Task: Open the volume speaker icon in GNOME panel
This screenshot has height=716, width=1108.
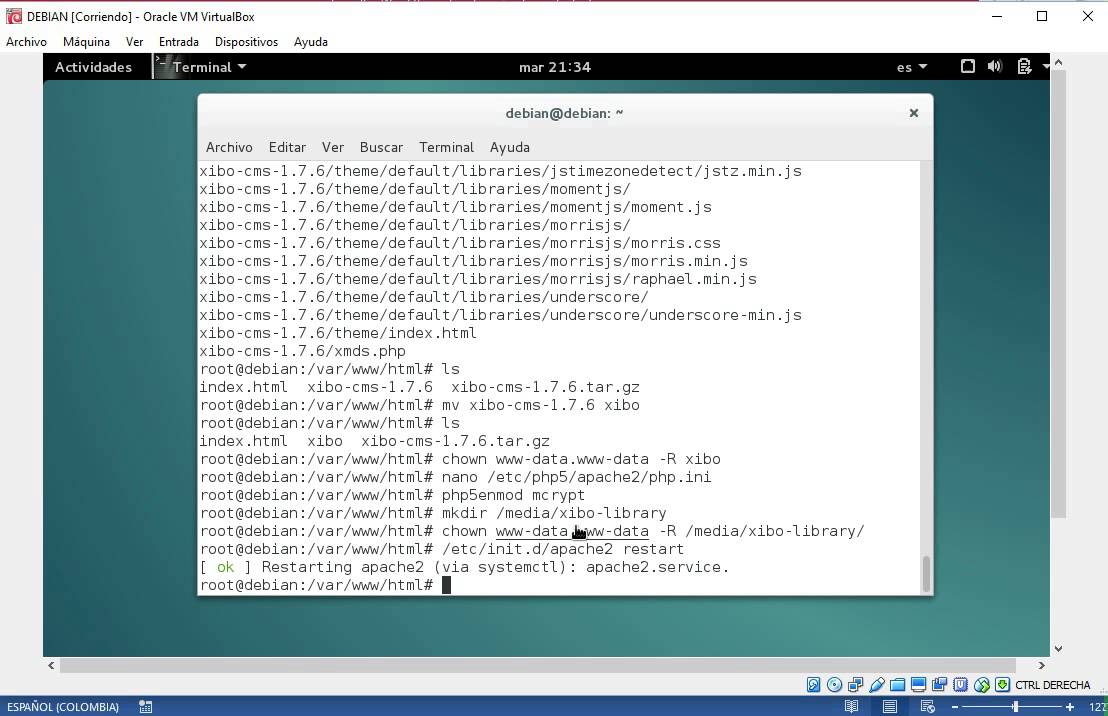Action: 995,66
